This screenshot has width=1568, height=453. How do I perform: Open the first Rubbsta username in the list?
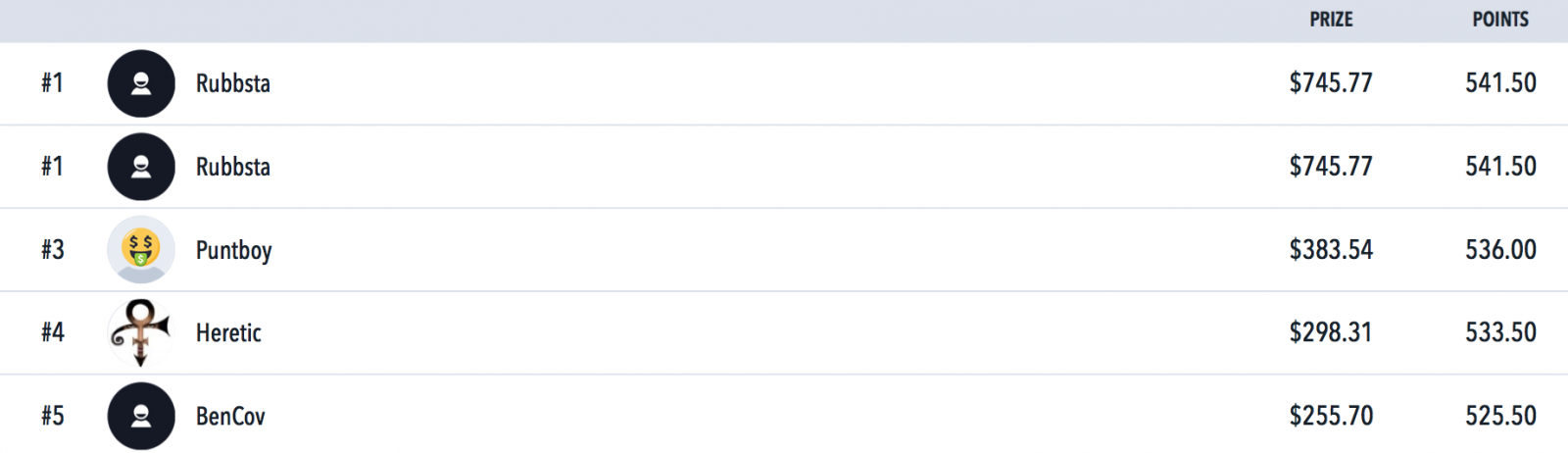pyautogui.click(x=233, y=83)
